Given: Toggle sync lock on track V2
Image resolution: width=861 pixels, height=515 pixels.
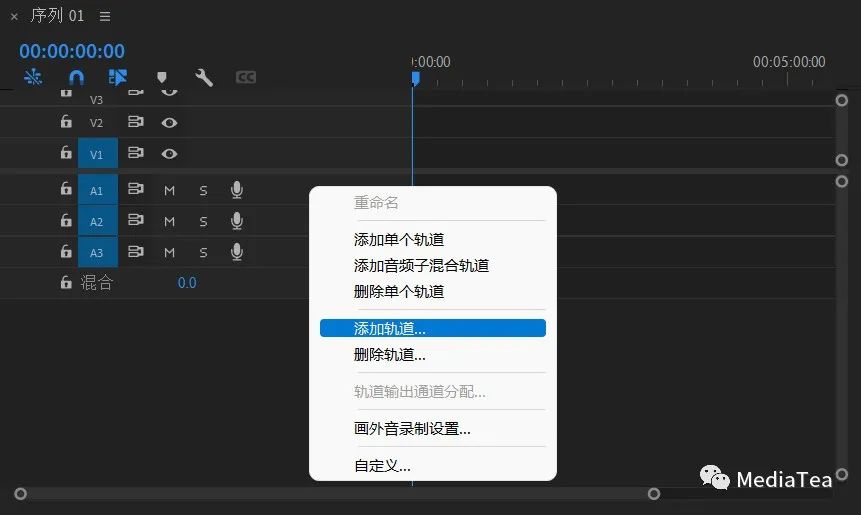Looking at the screenshot, I should point(136,121).
